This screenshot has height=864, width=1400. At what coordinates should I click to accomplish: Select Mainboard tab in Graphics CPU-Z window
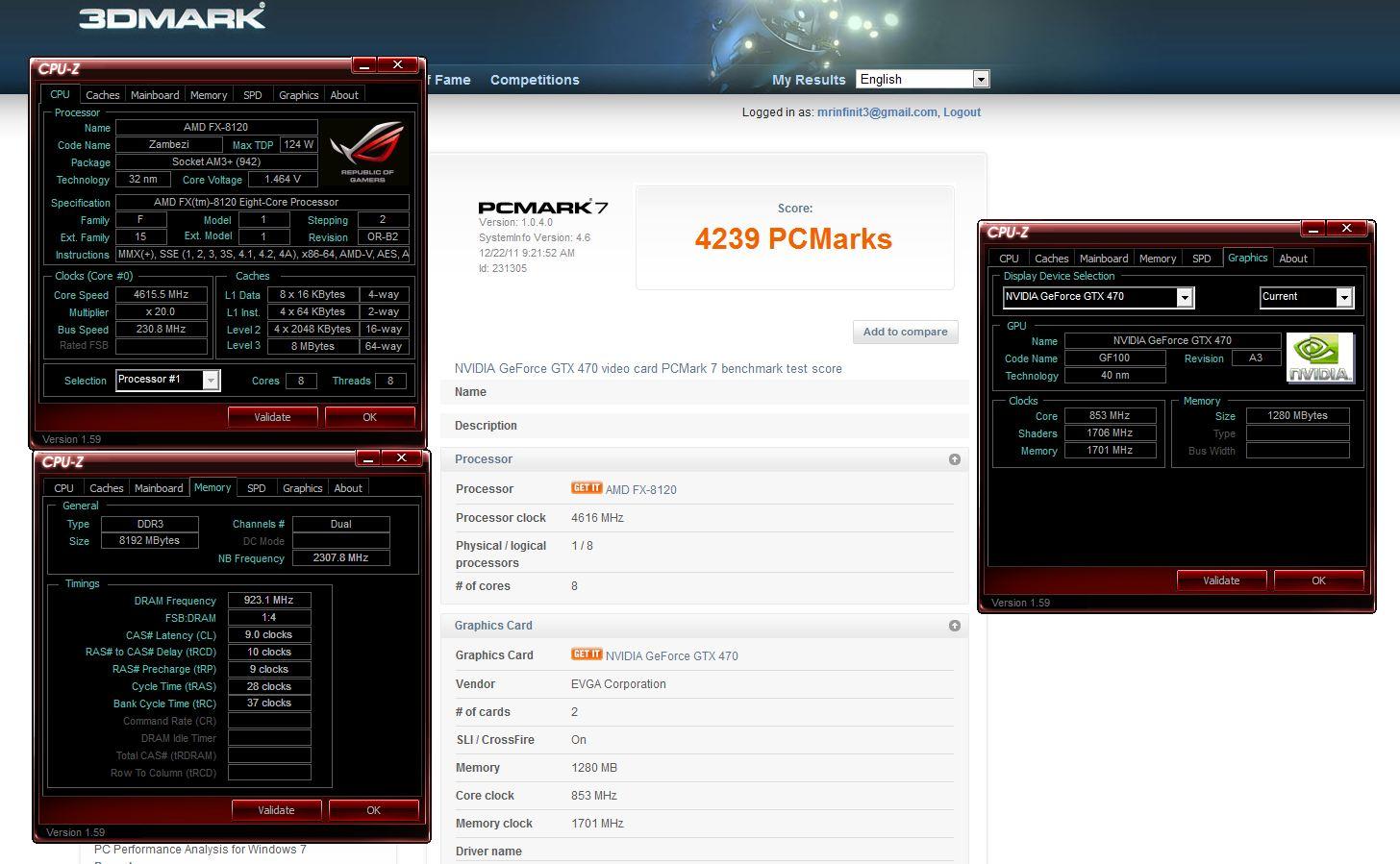1104,259
